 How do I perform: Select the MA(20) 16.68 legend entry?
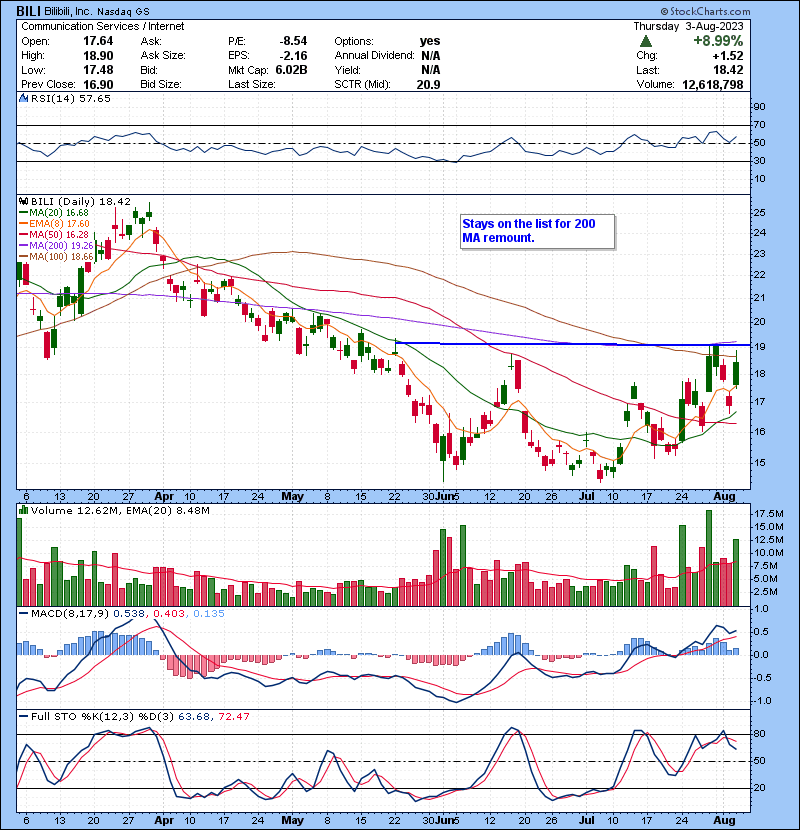point(53,213)
